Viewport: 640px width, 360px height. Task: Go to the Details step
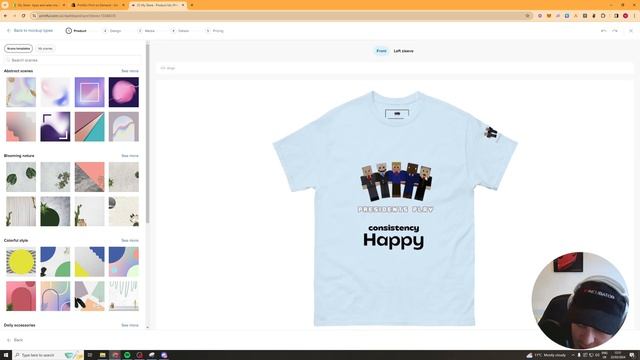(x=180, y=31)
